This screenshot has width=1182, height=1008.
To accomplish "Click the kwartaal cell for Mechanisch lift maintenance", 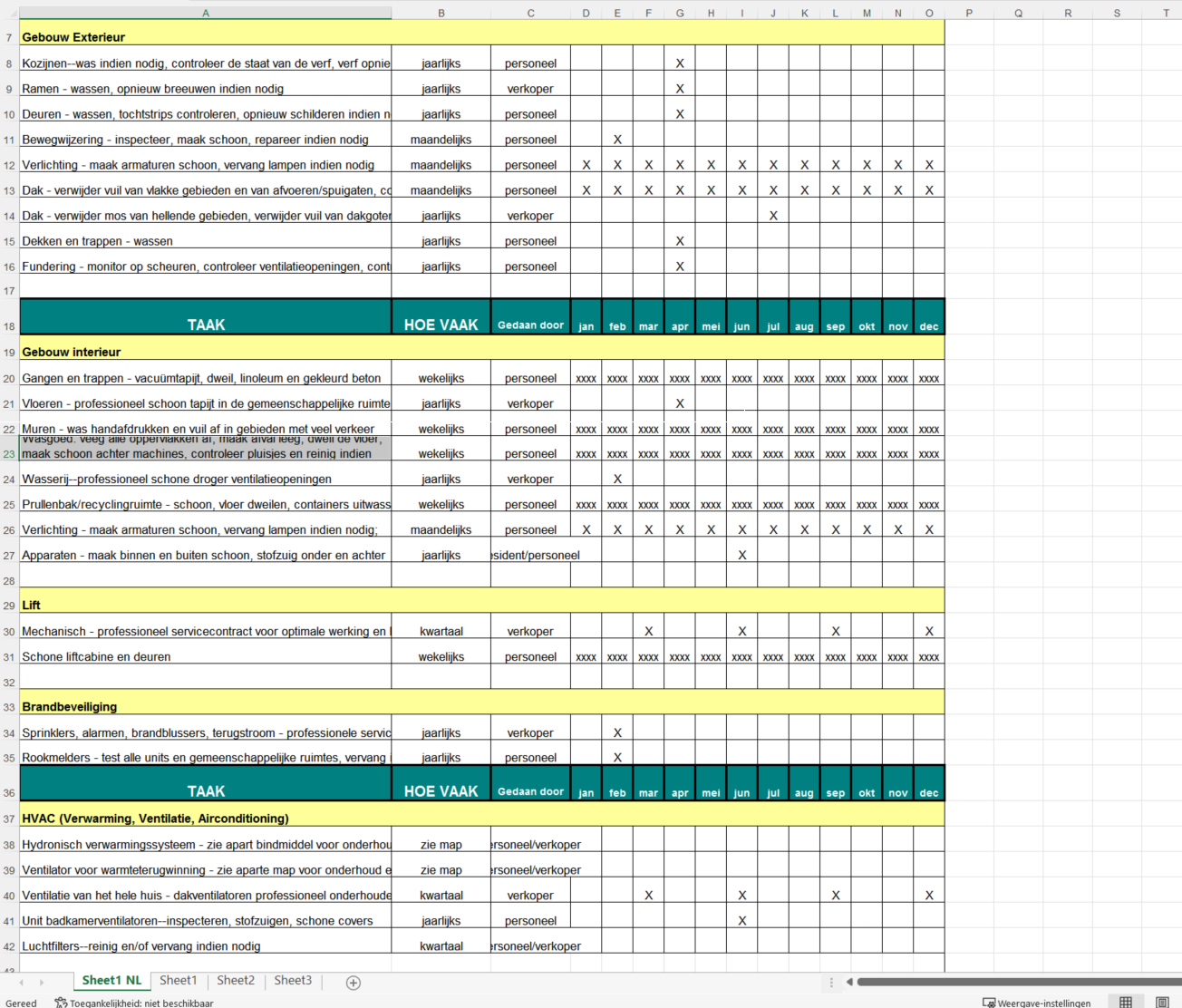I will click(441, 630).
